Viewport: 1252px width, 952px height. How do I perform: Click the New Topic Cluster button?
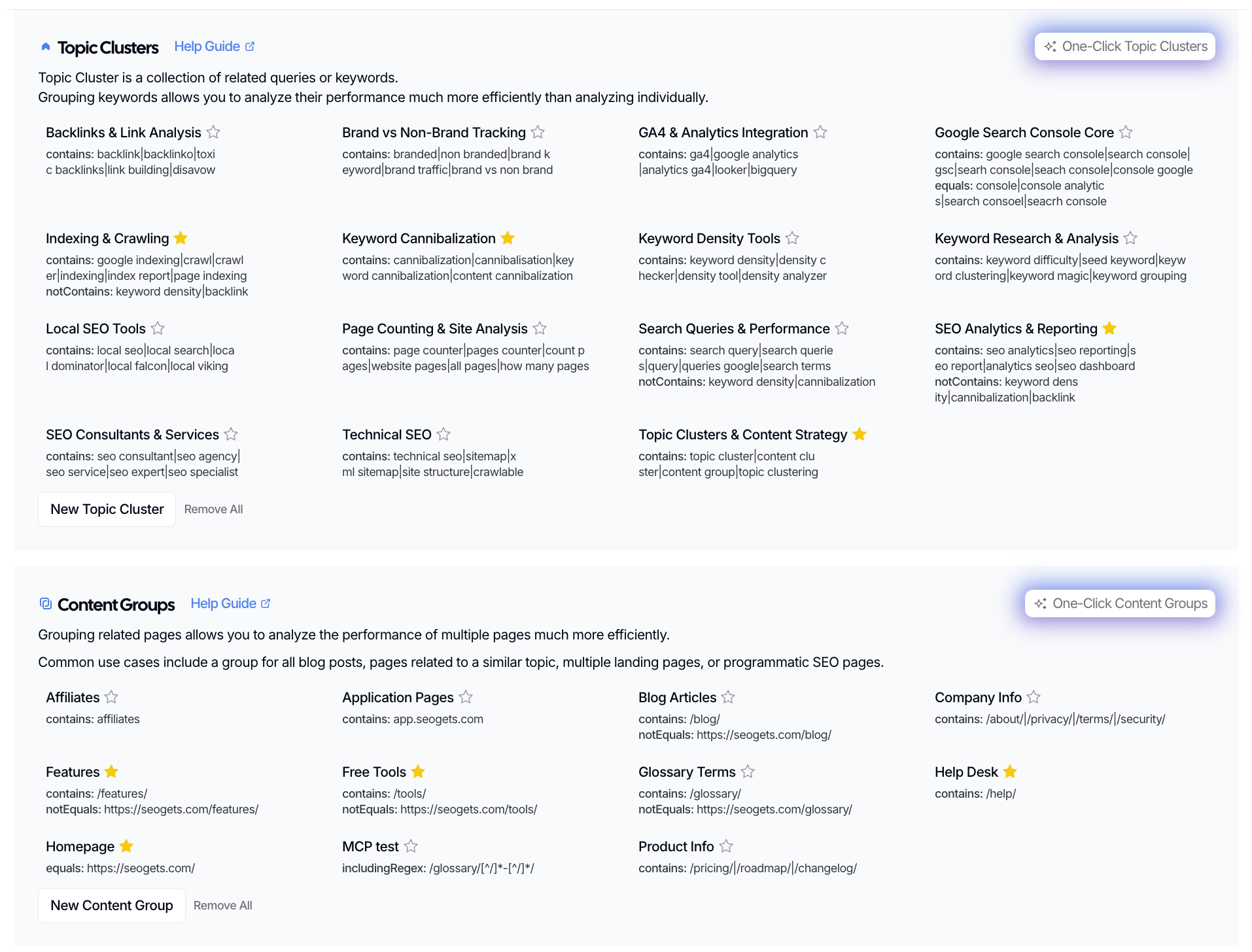tap(107, 509)
